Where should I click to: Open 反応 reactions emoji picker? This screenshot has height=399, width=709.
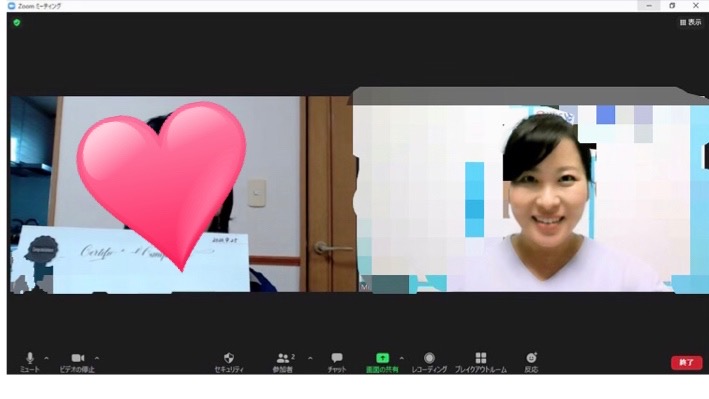coord(531,362)
